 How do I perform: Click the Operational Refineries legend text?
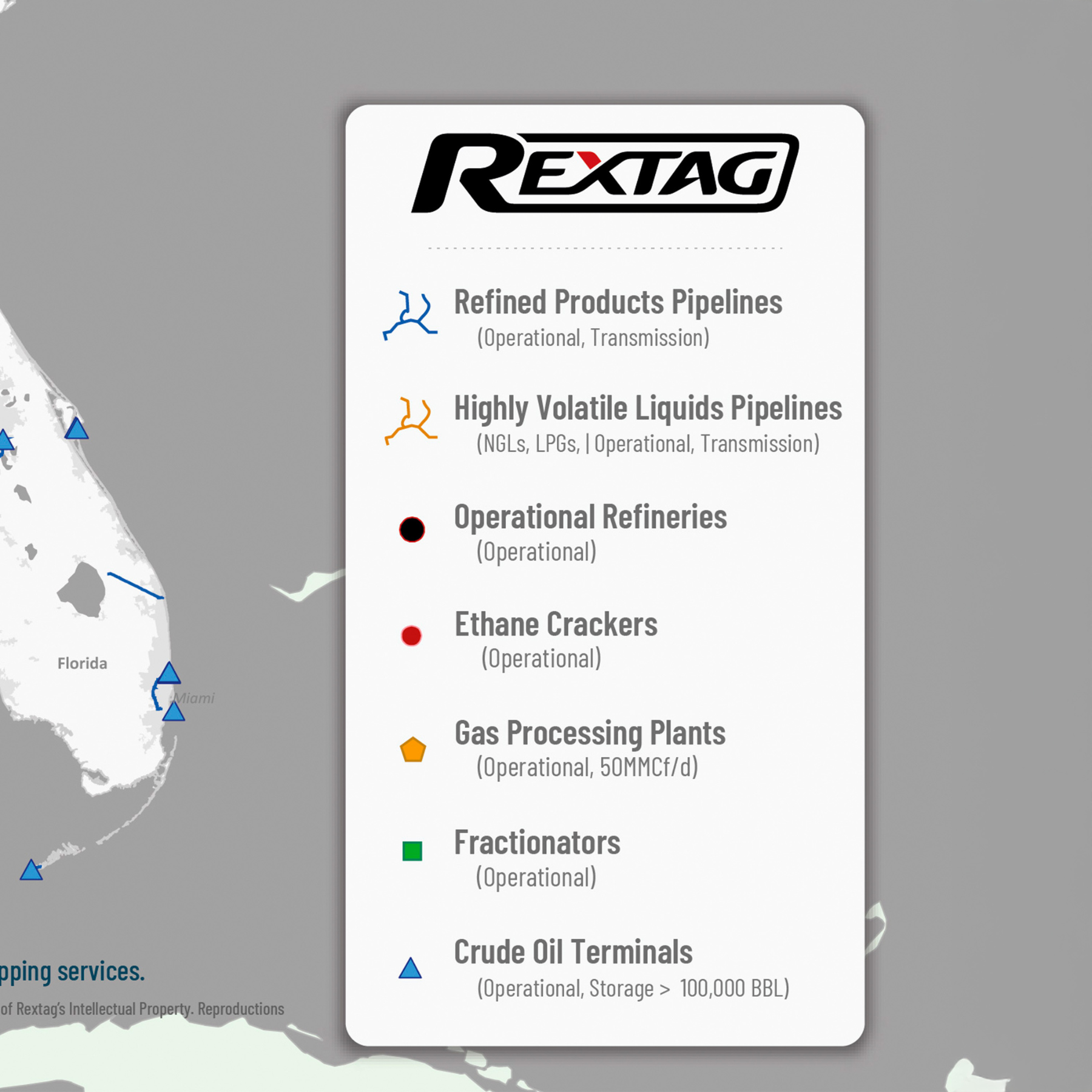point(590,517)
